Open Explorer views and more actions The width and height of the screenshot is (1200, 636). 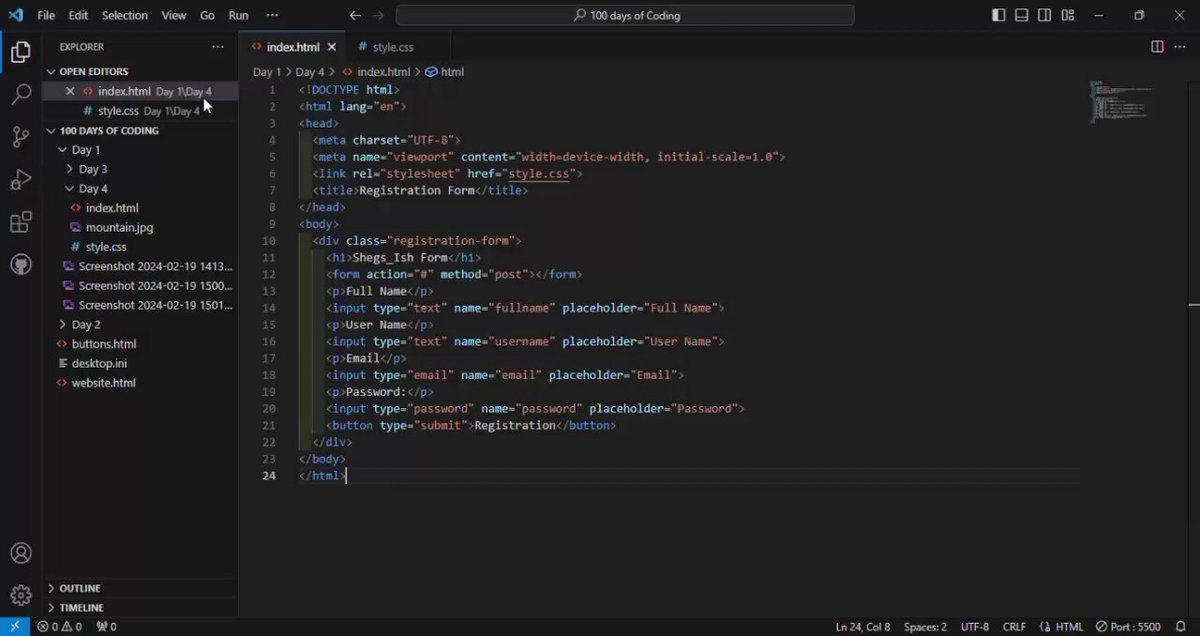pyautogui.click(x=218, y=47)
